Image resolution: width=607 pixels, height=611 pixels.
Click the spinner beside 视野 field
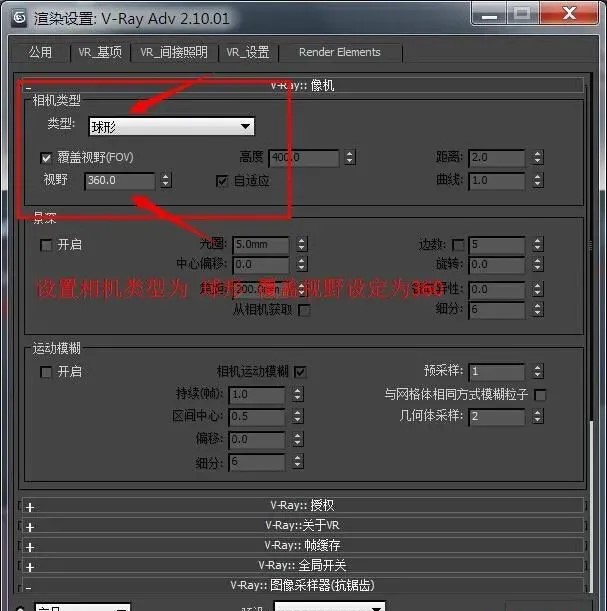tap(166, 181)
